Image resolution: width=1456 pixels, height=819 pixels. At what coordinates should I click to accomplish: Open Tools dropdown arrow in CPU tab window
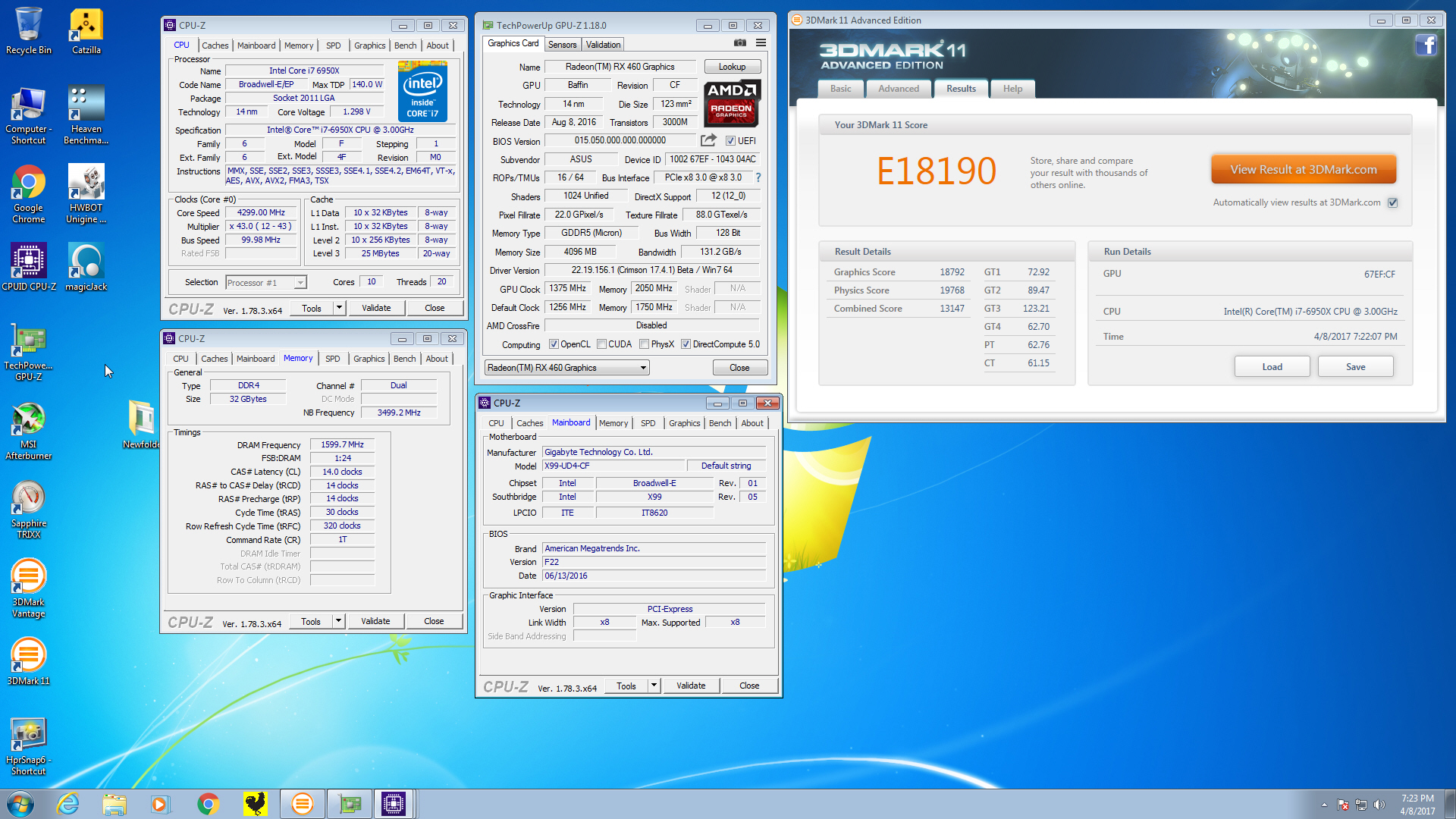339,308
